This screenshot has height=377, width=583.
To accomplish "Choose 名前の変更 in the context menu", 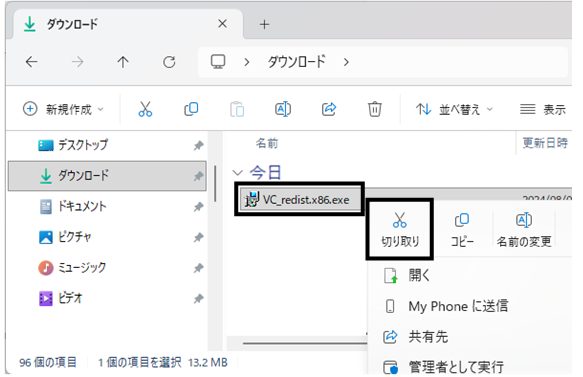I will pyautogui.click(x=524, y=230).
